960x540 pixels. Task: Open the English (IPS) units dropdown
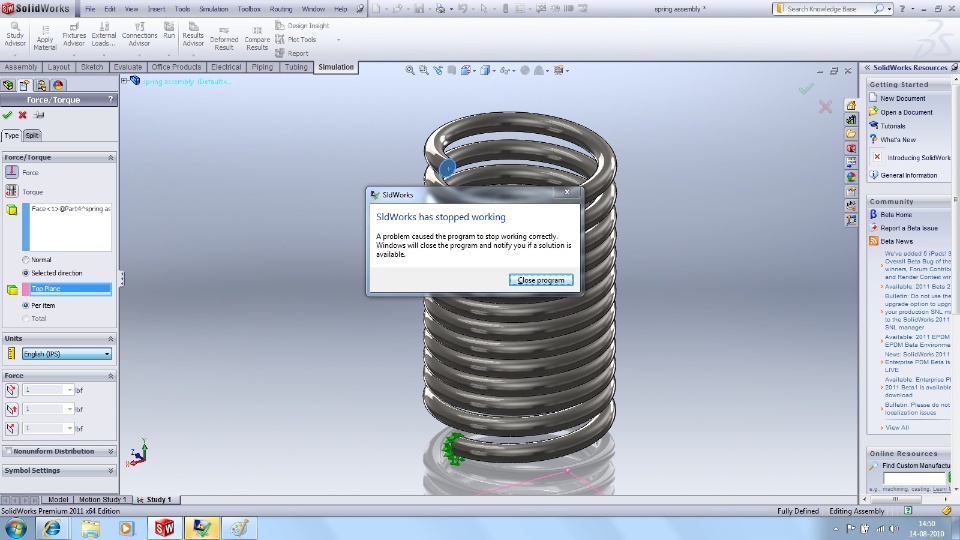(67, 354)
